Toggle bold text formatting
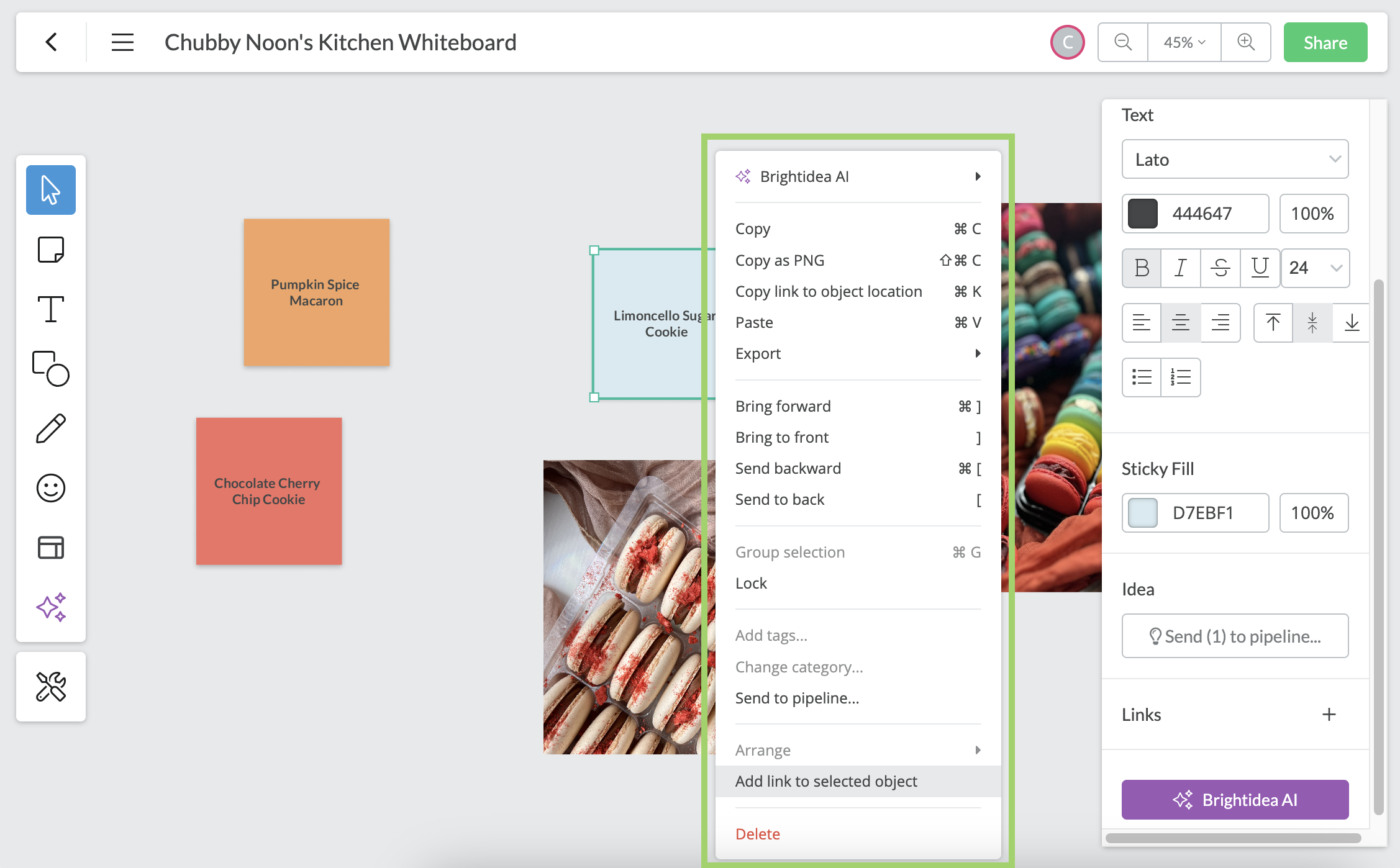 click(1142, 268)
